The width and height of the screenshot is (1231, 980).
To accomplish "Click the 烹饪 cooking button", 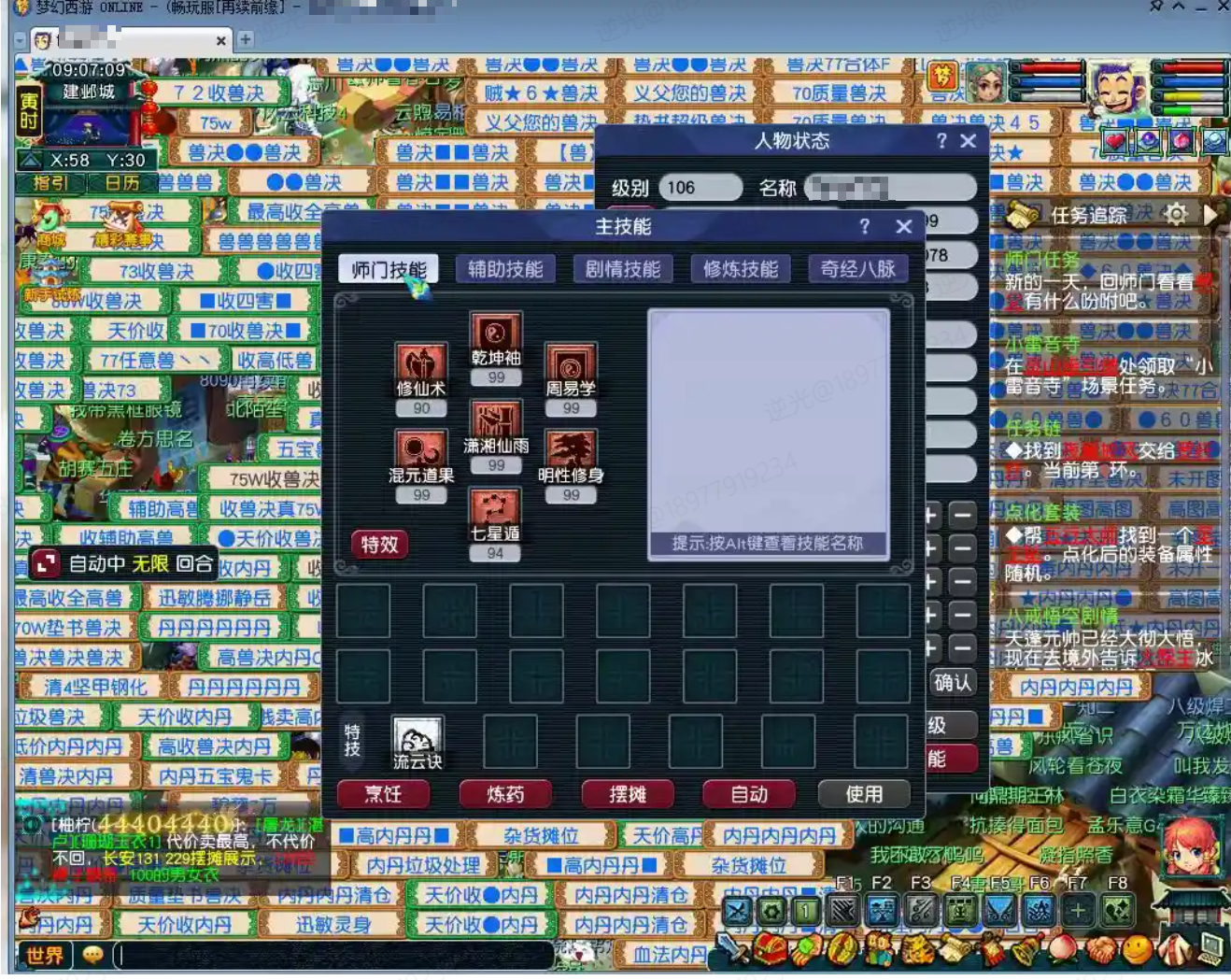I will (x=383, y=794).
